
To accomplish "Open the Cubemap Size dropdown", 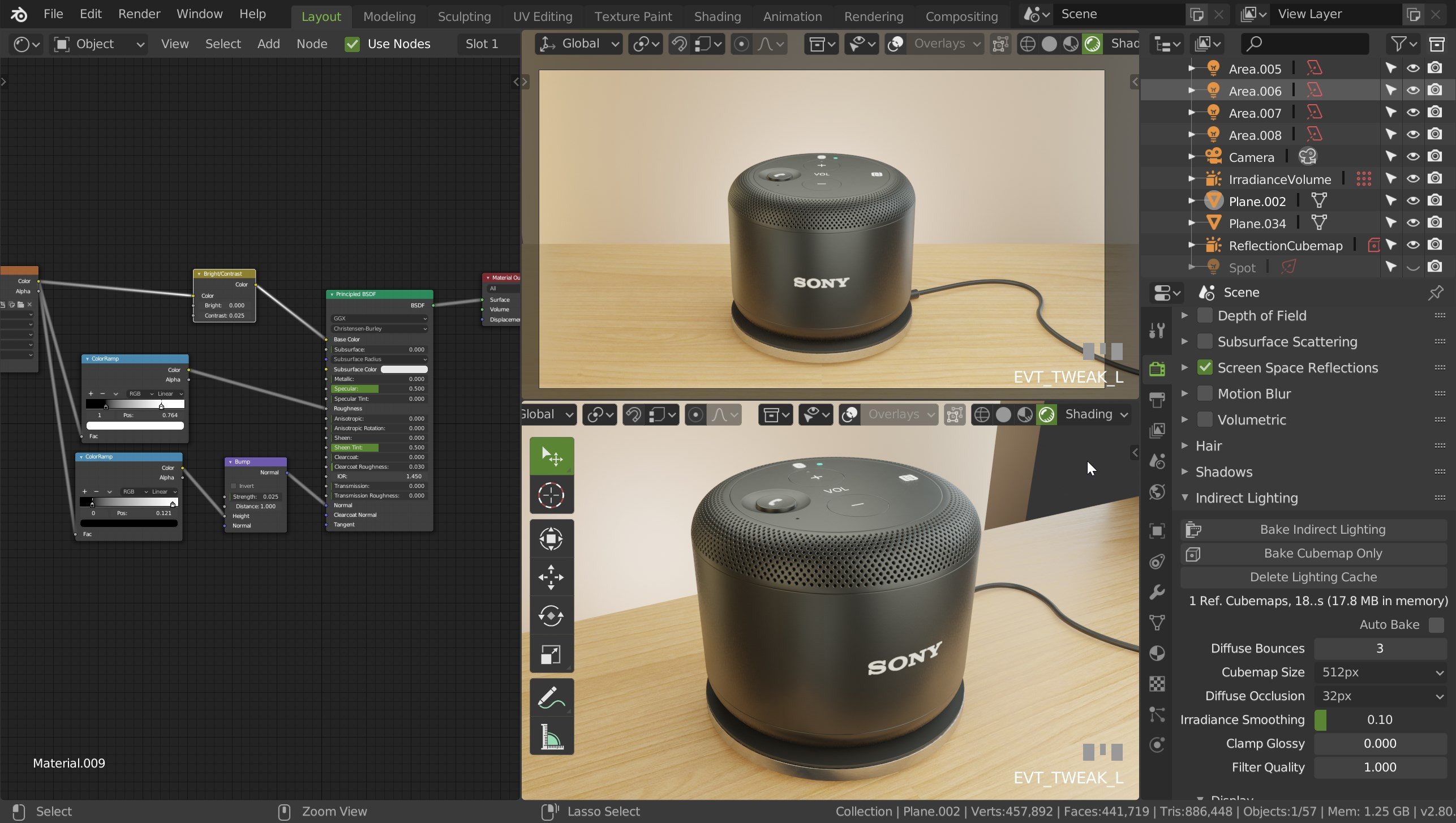I will [x=1380, y=672].
